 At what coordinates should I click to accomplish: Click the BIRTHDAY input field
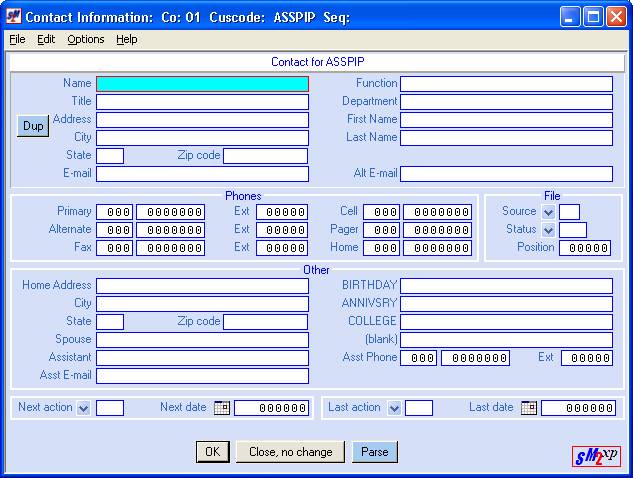tap(506, 286)
